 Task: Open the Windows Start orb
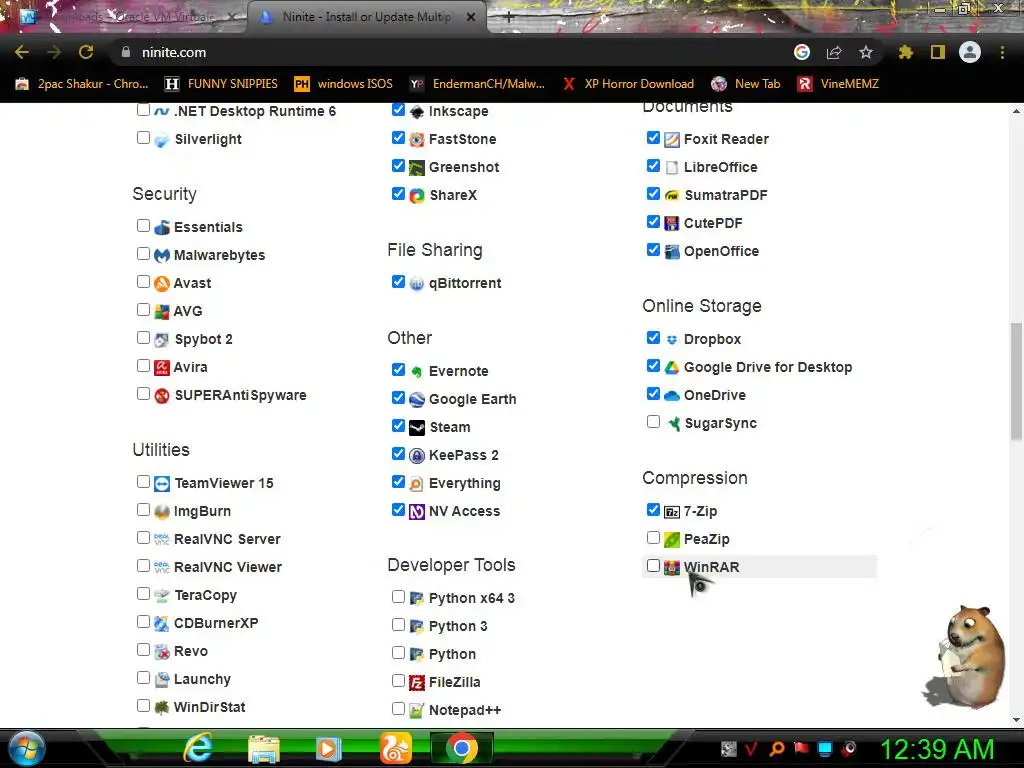[27, 748]
